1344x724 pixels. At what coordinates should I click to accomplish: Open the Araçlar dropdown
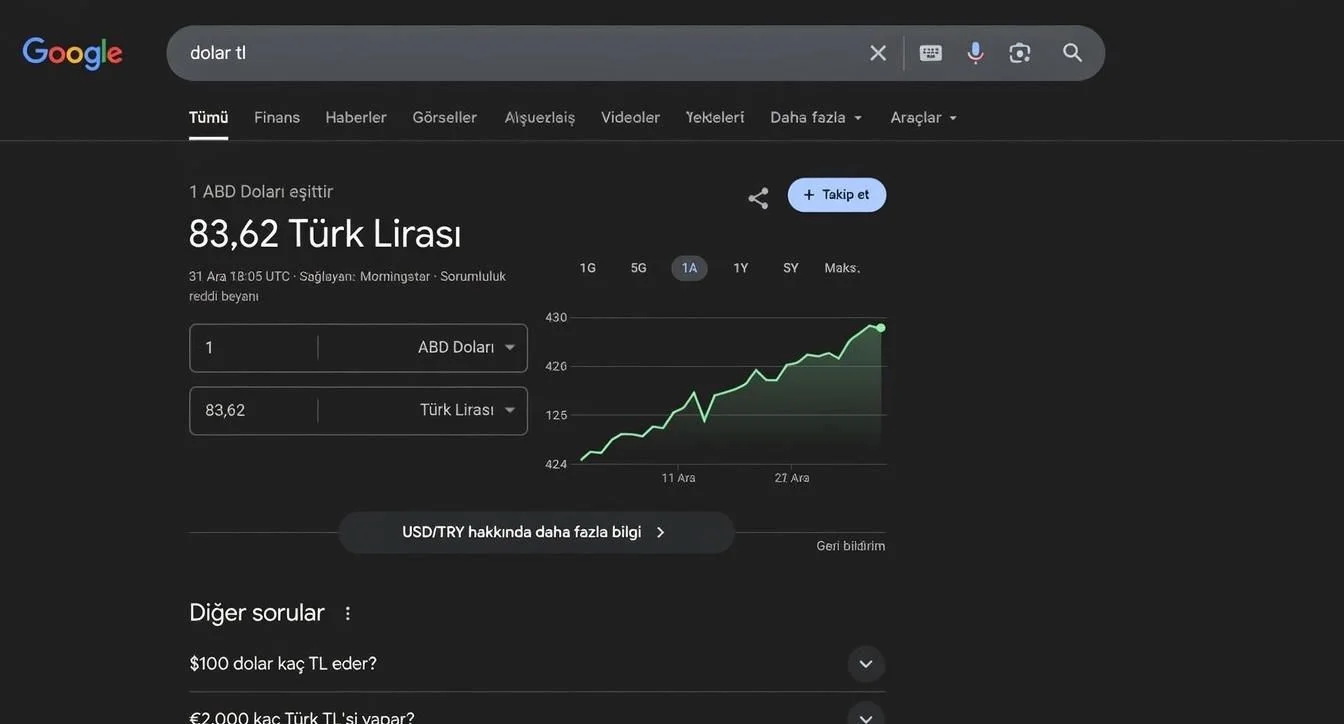(924, 117)
